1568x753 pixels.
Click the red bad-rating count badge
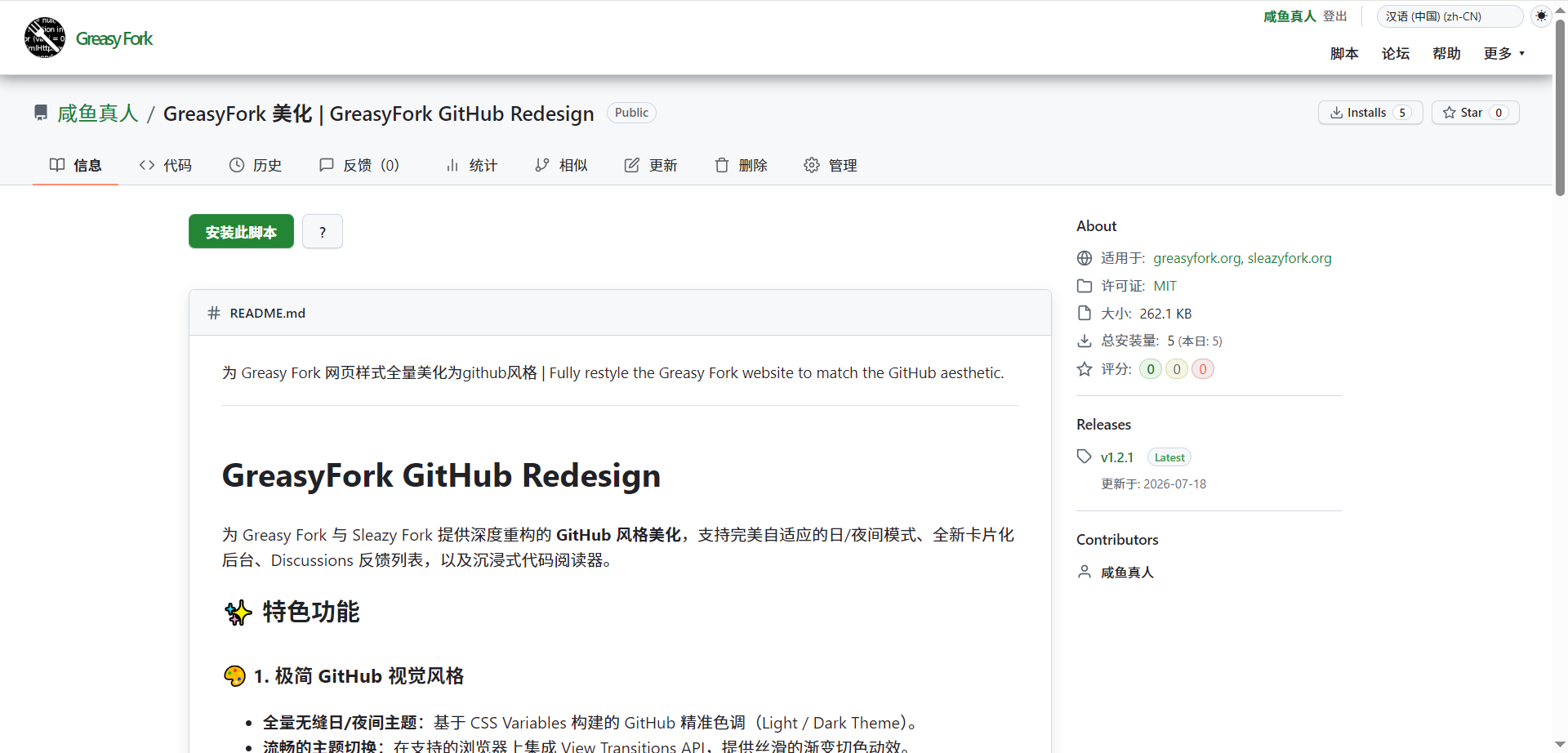click(1203, 369)
